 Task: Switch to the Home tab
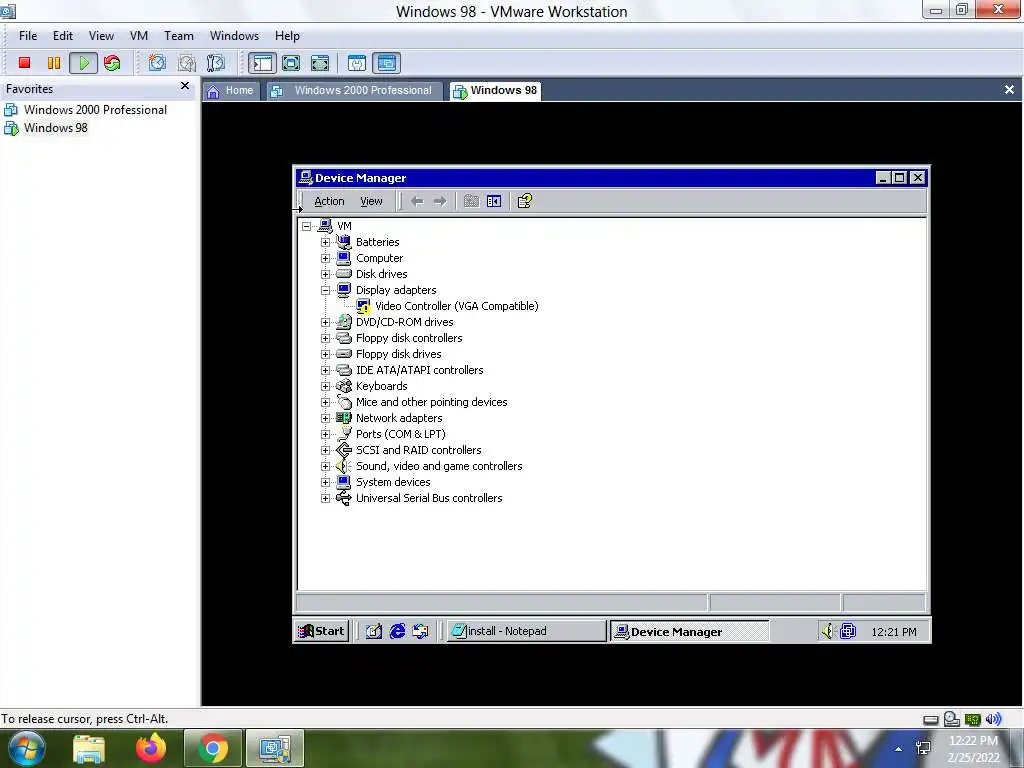[x=231, y=91]
